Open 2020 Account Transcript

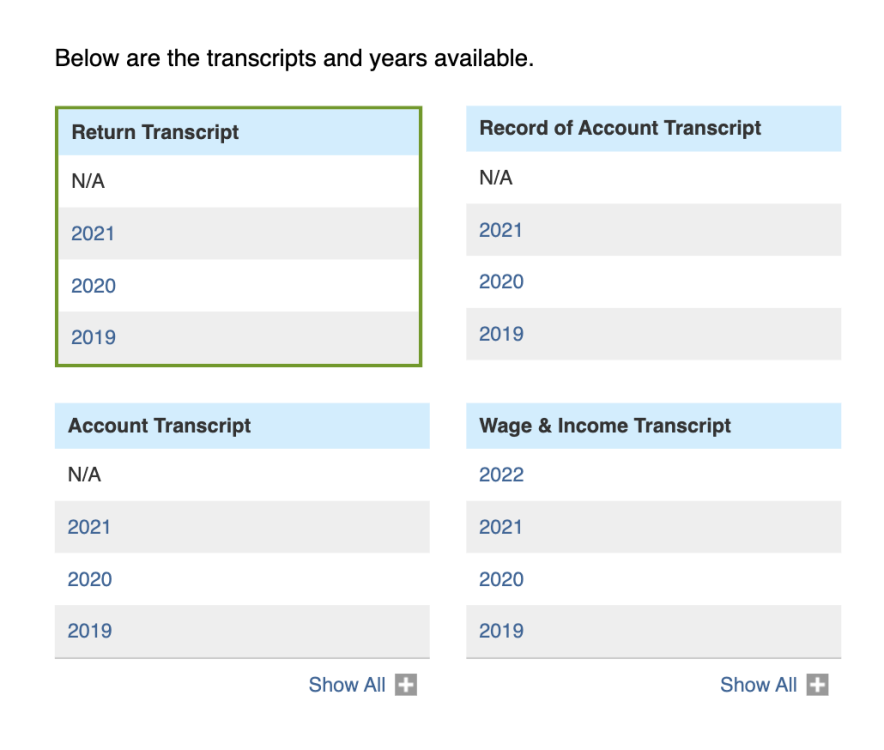coord(90,579)
